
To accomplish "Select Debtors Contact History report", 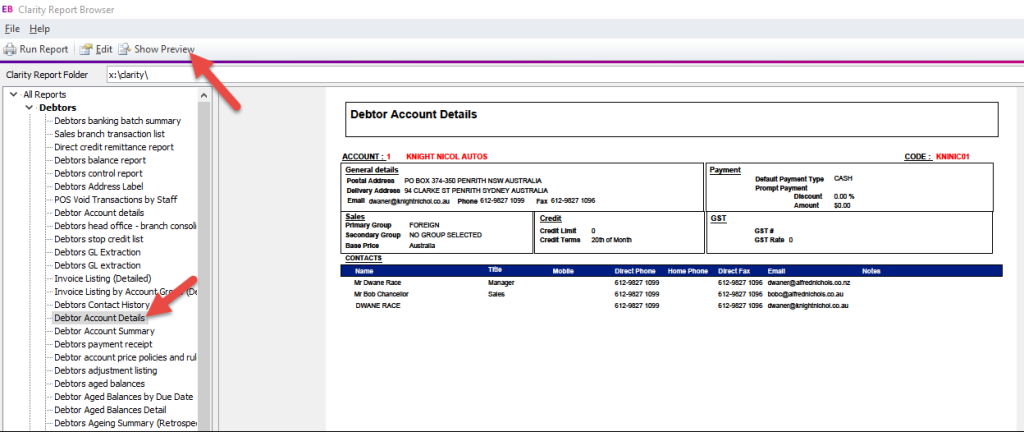I will (102, 304).
